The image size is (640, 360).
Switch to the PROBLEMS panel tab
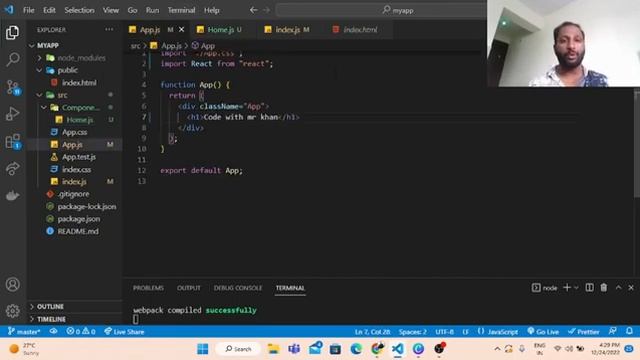click(148, 288)
